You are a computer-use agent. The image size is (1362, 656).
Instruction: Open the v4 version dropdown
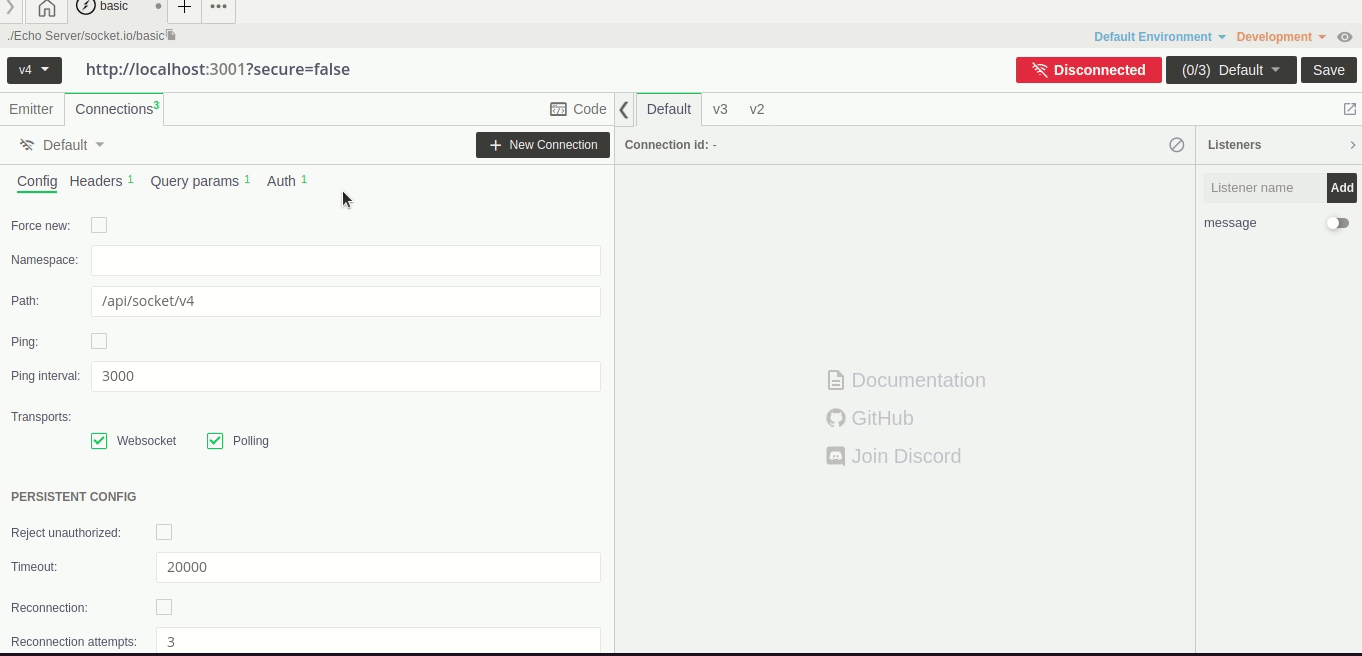click(34, 70)
